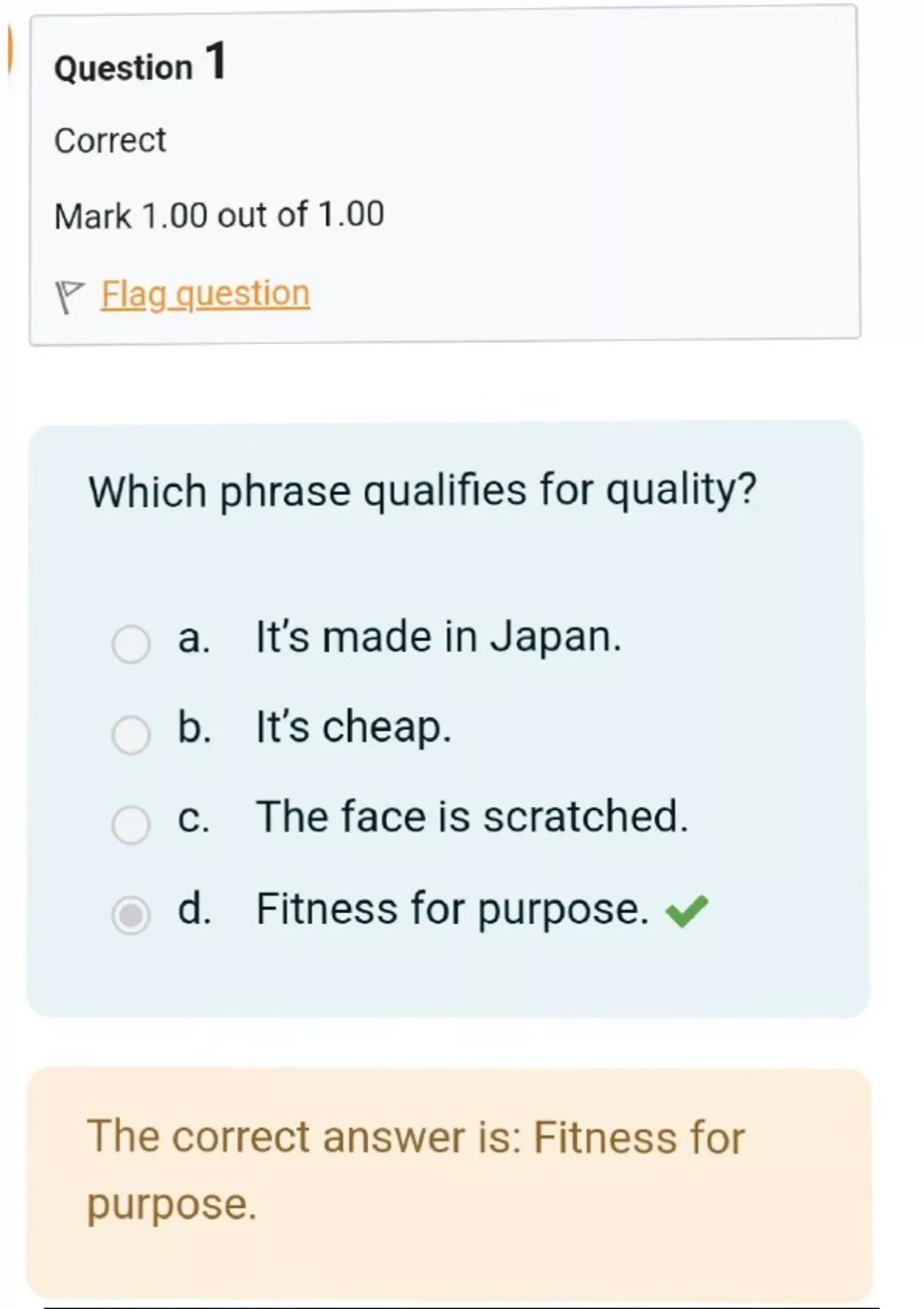Click the "a." option letter
Viewport: 924px width, 1309px height.
[x=193, y=638]
